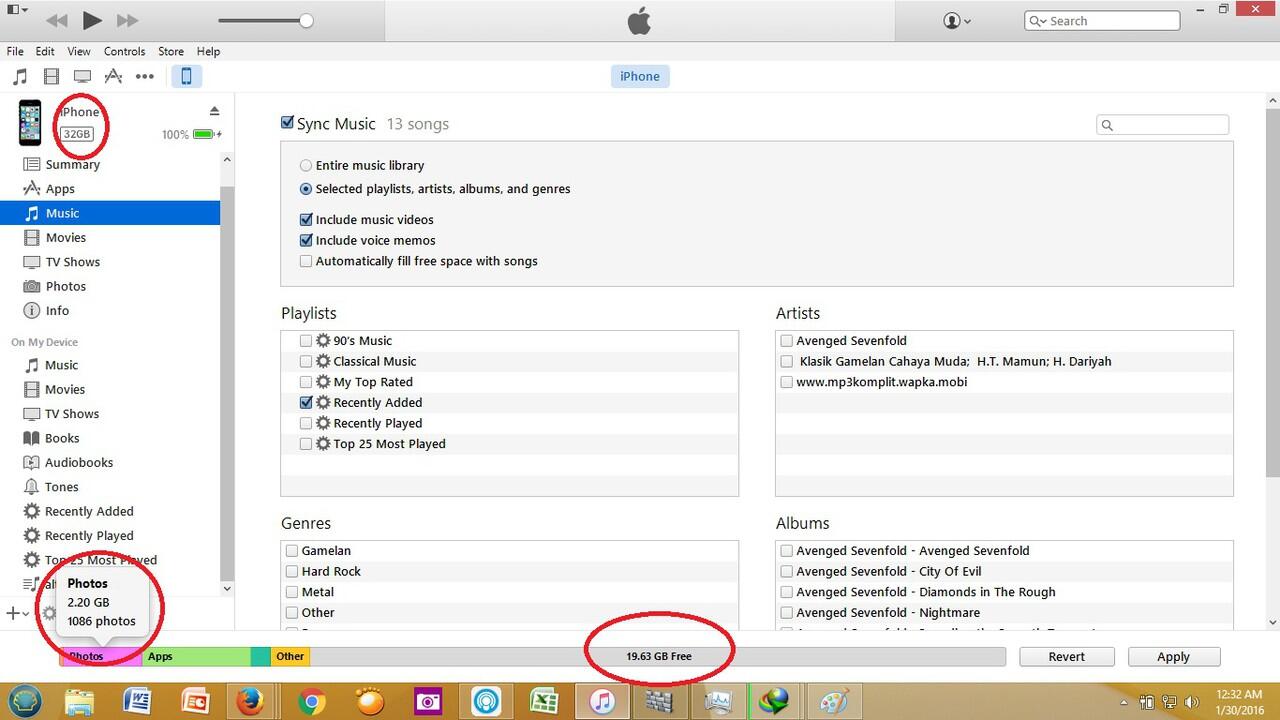Check the Gamelan genre
This screenshot has width=1280, height=720.
(292, 551)
